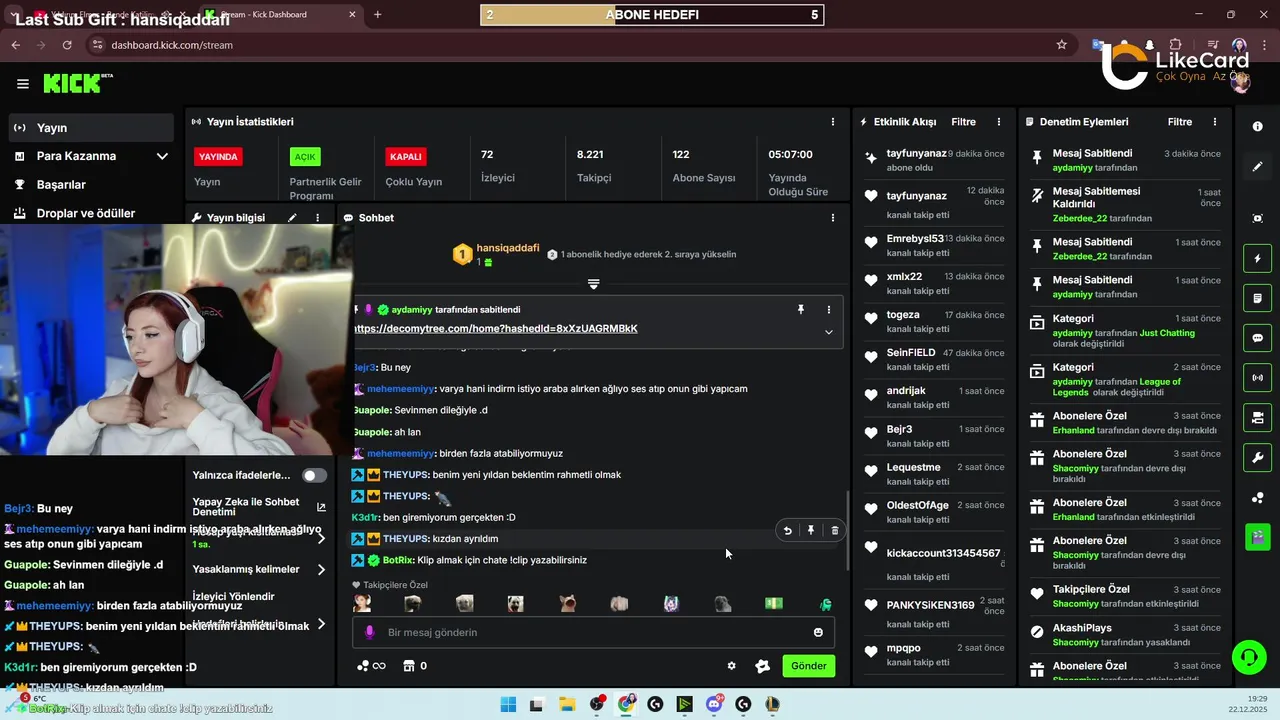Image resolution: width=1280 pixels, height=720 pixels.
Task: Select Yayın in the left sidebar
Action: tap(91, 128)
